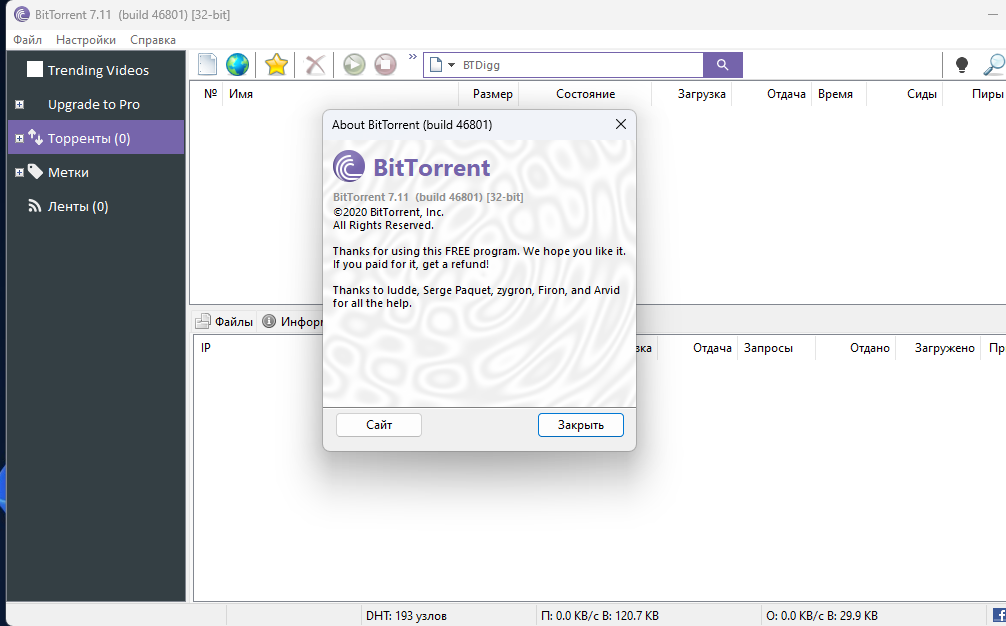Open search engine dropdown arrow in search box
This screenshot has height=626, width=1006.
451,65
